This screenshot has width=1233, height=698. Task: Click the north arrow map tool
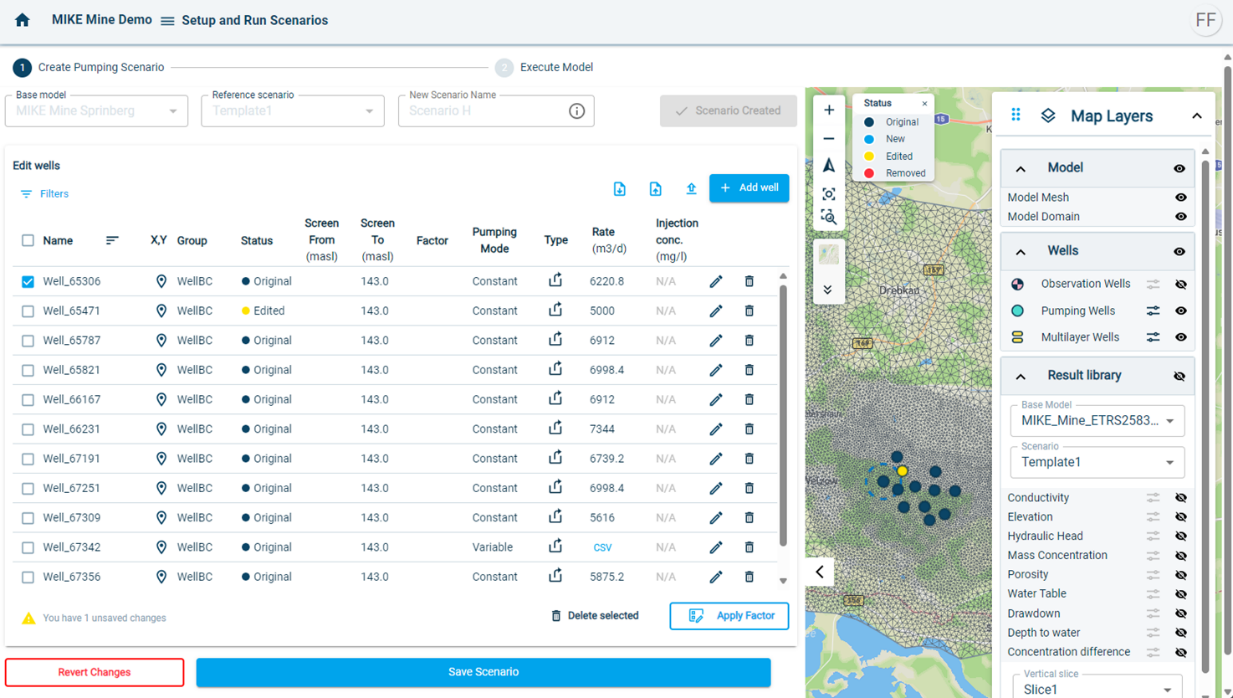tap(829, 166)
